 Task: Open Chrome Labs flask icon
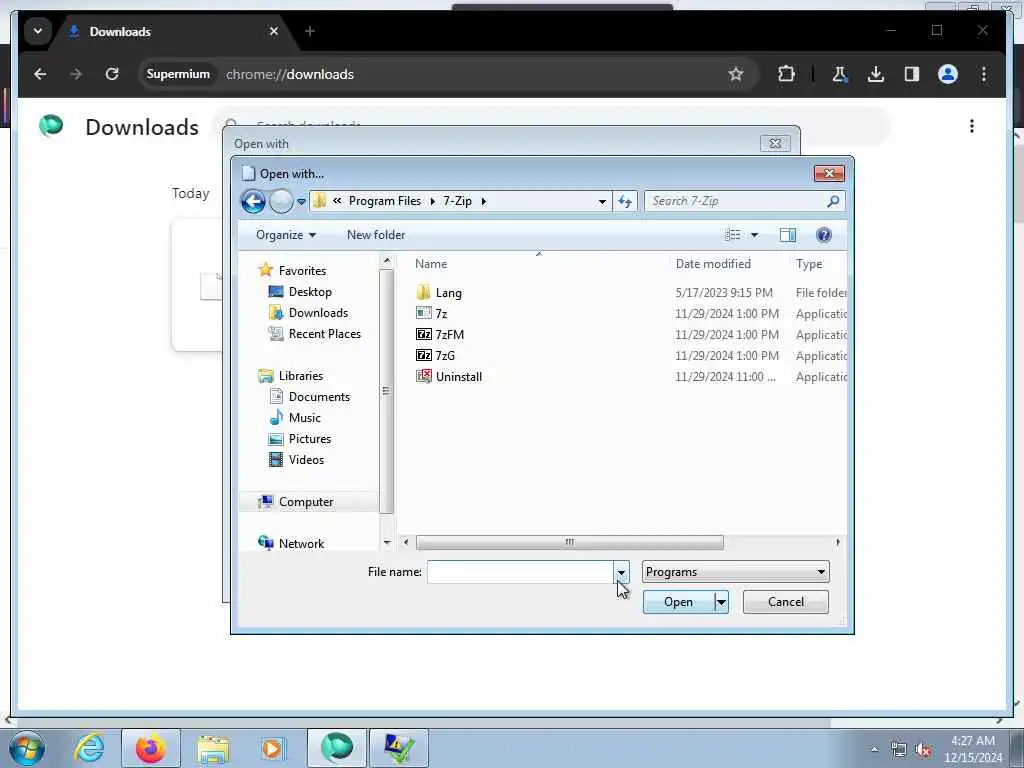840,74
